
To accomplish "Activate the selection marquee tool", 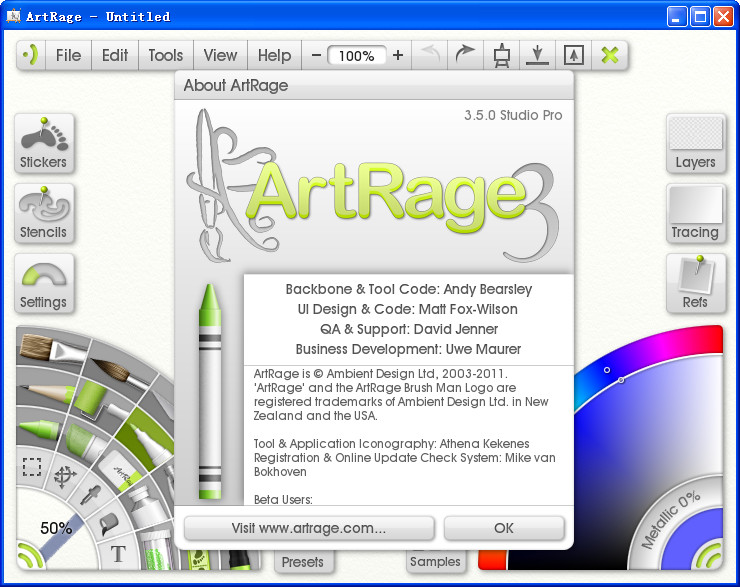I will click(32, 467).
